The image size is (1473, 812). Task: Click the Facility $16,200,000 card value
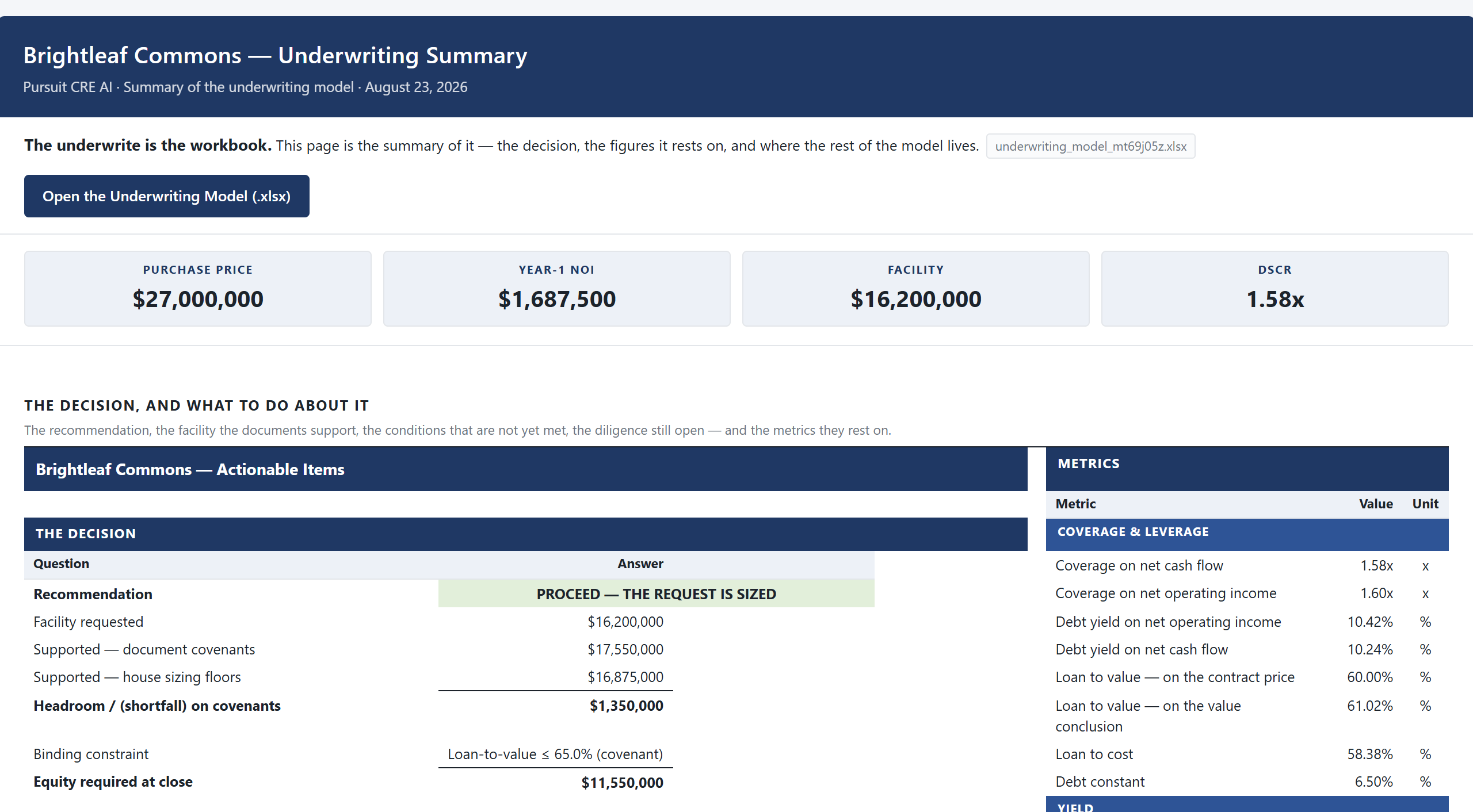[x=916, y=299]
